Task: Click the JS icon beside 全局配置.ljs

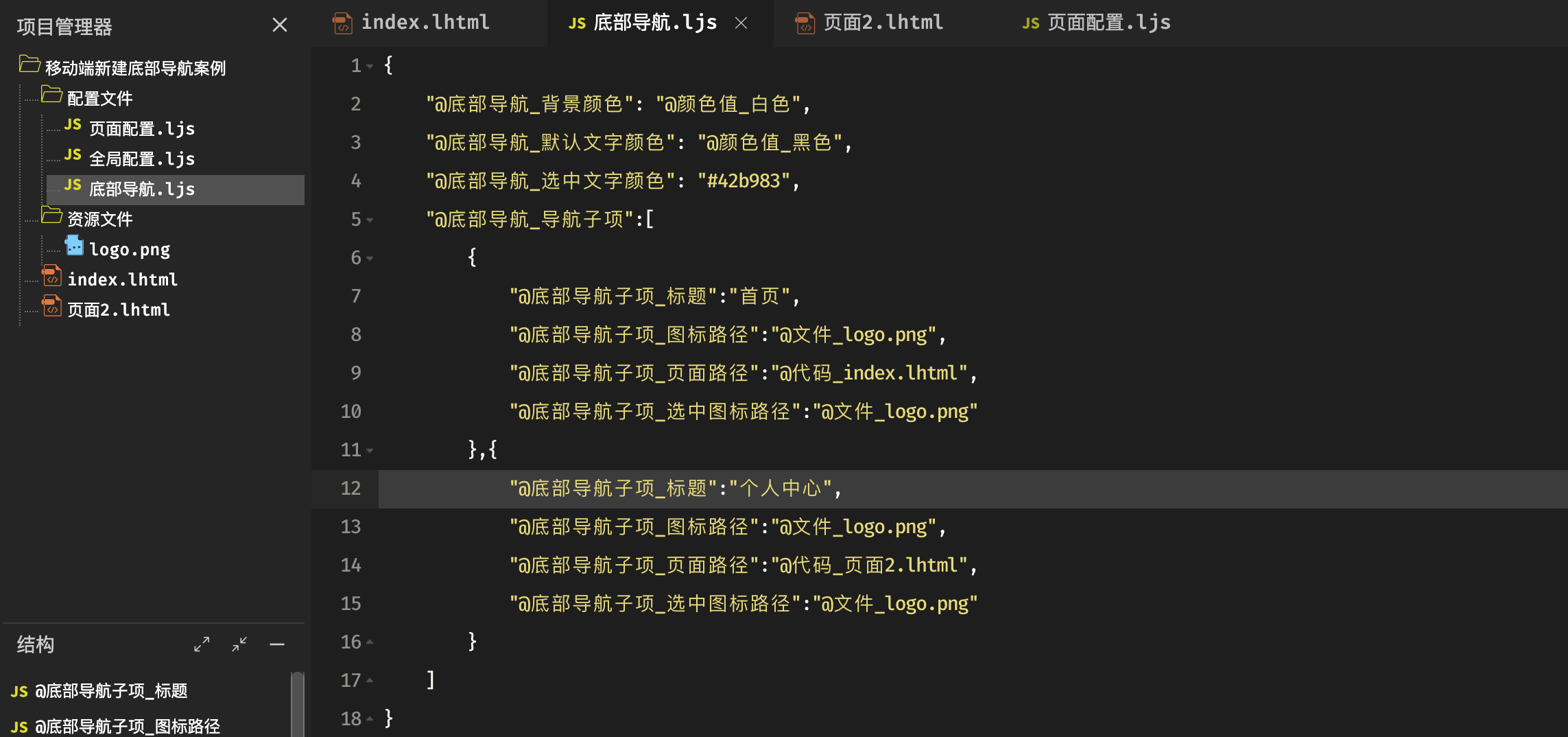Action: tap(73, 155)
